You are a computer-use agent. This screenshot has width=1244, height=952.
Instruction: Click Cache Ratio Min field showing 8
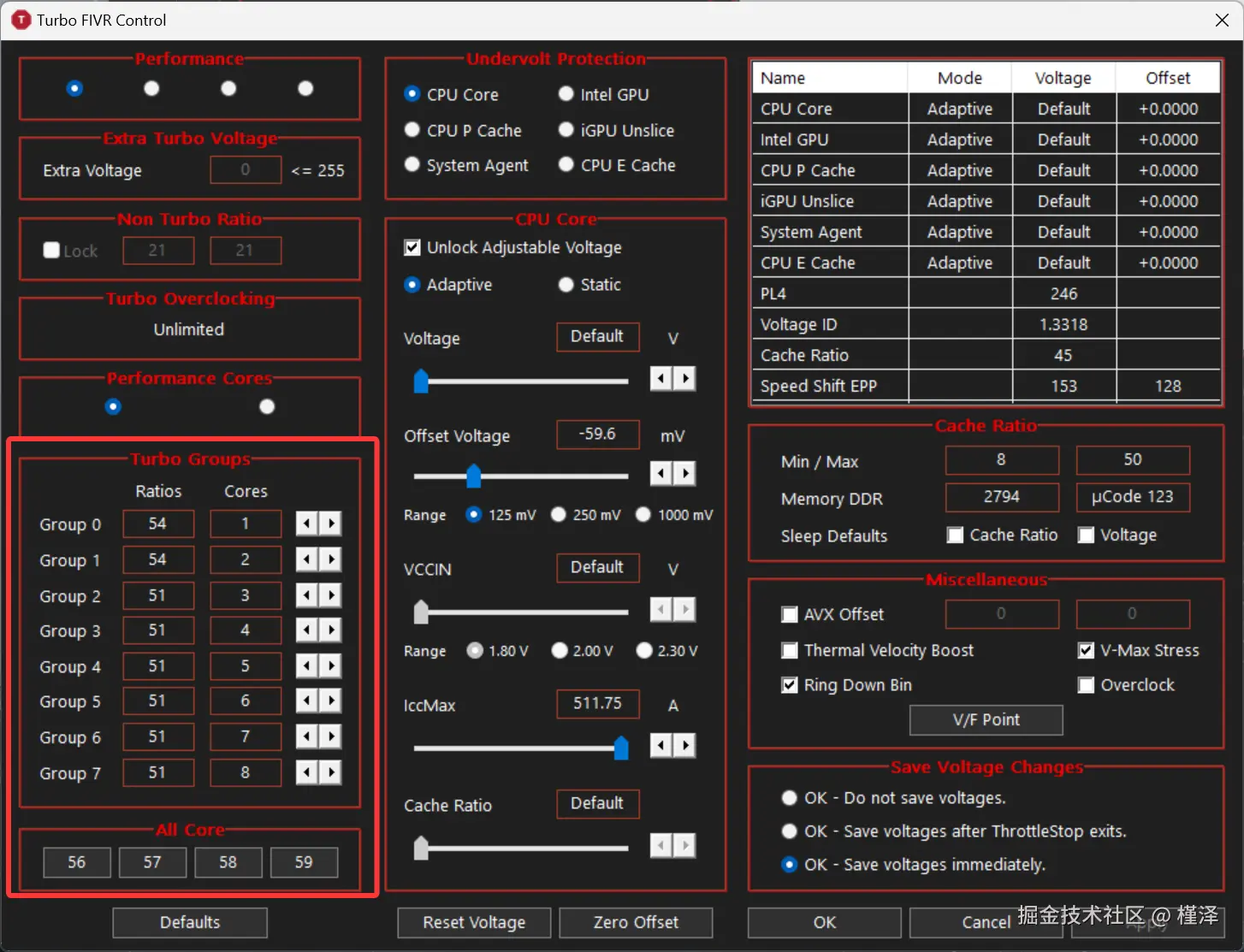[1002, 459]
